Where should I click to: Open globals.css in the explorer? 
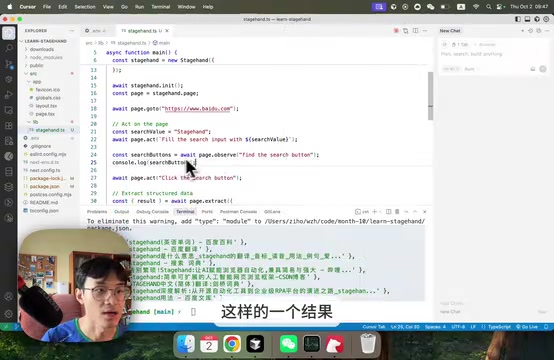48,98
